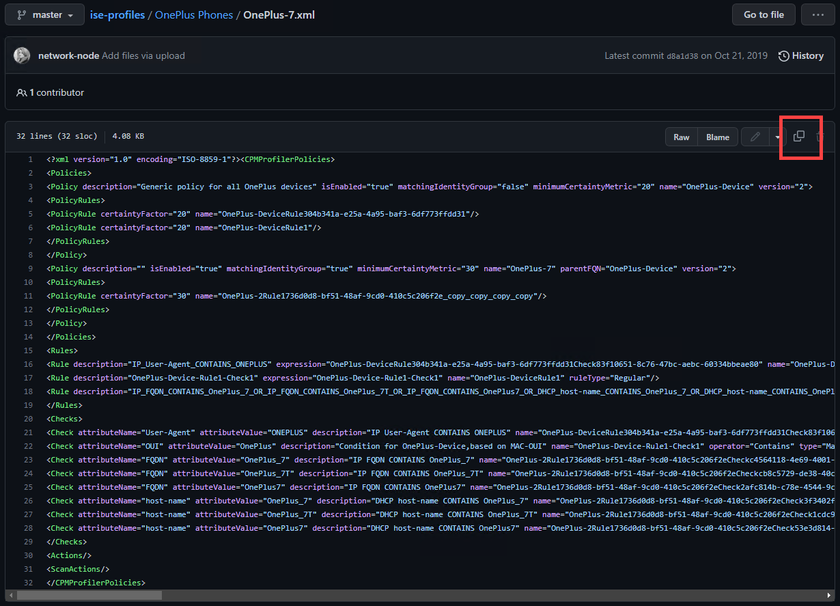Viewport: 840px width, 606px height.
Task: Select line number 25
Action: coord(28,487)
